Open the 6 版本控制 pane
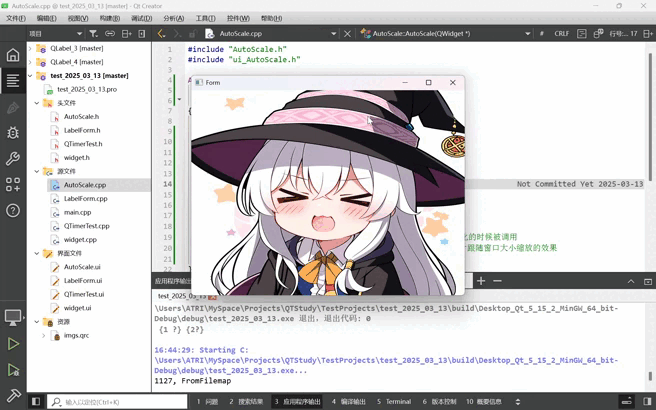This screenshot has height=410, width=656. coord(439,402)
